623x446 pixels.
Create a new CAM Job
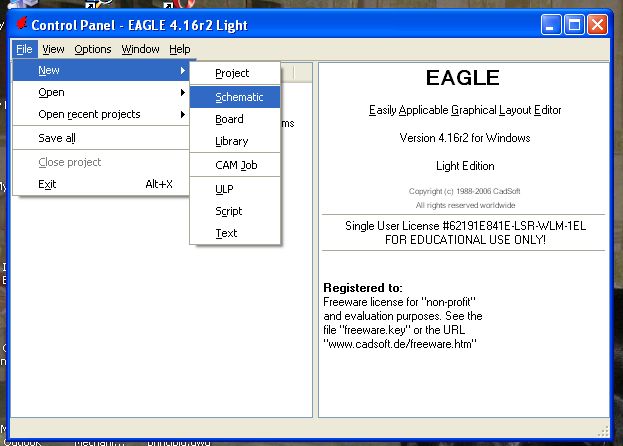[235, 165]
